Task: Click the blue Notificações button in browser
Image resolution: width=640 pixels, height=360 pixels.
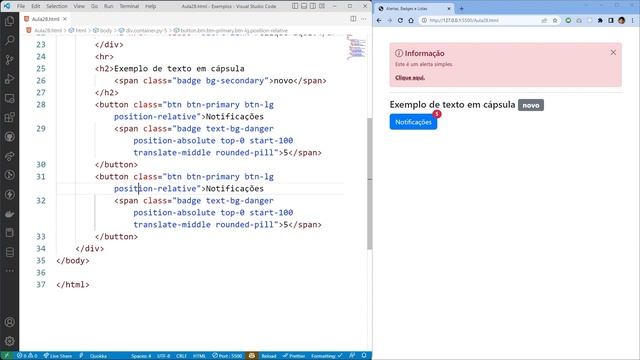Action: pyautogui.click(x=413, y=122)
